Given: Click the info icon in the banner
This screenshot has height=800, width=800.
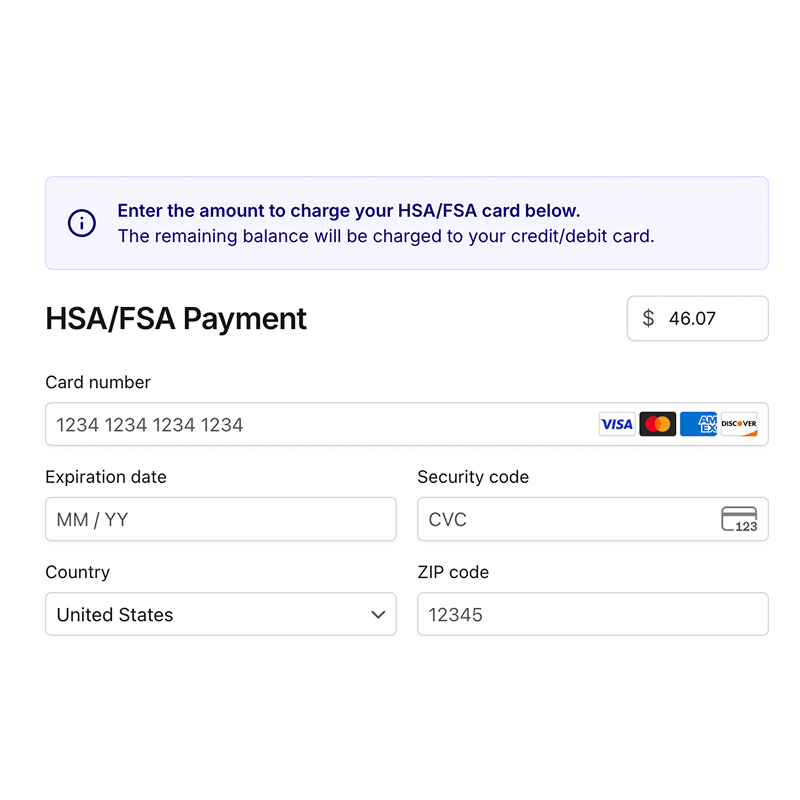Looking at the screenshot, I should (x=82, y=223).
